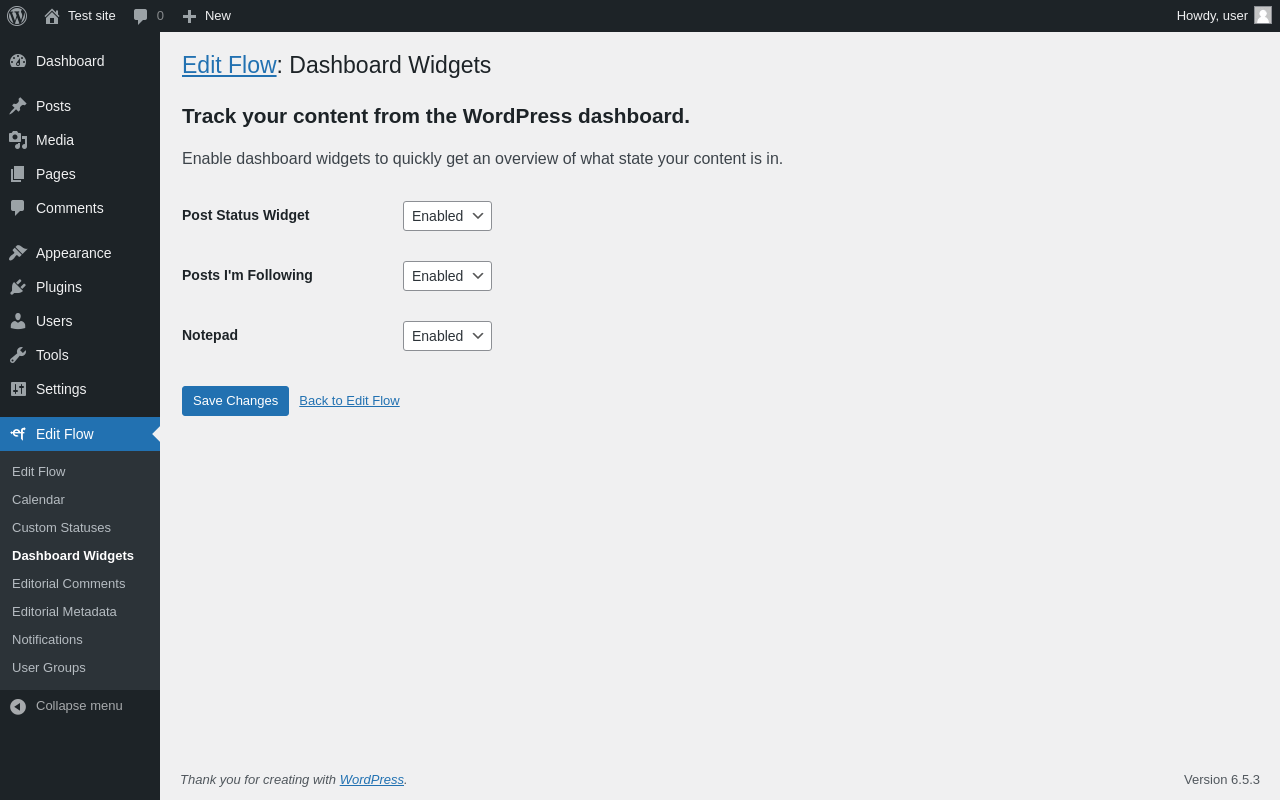Go to the Posts menu
The image size is (1280, 800).
53,106
